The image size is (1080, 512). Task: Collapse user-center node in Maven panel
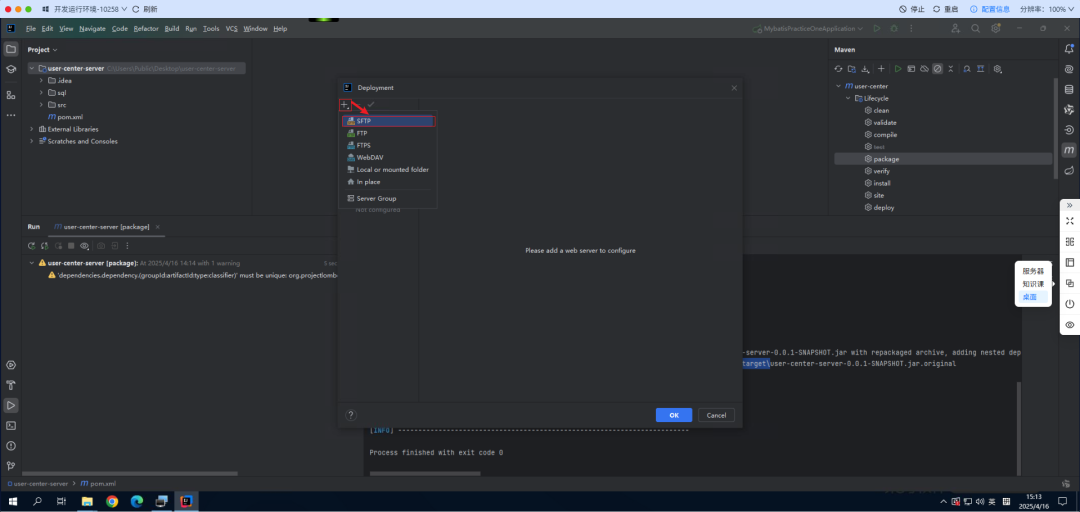pyautogui.click(x=838, y=86)
